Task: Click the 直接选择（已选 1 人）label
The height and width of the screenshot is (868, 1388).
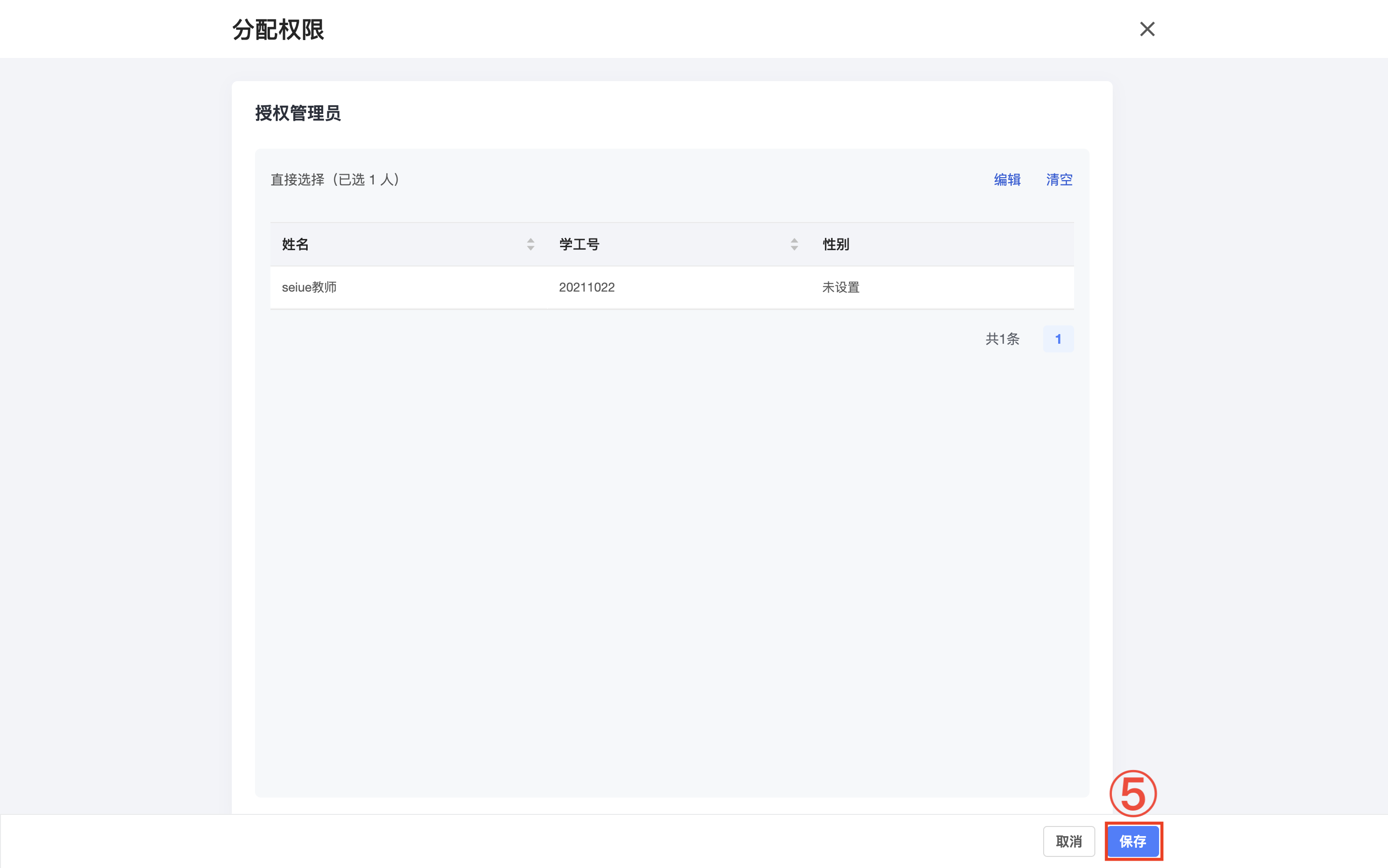Action: pyautogui.click(x=335, y=180)
